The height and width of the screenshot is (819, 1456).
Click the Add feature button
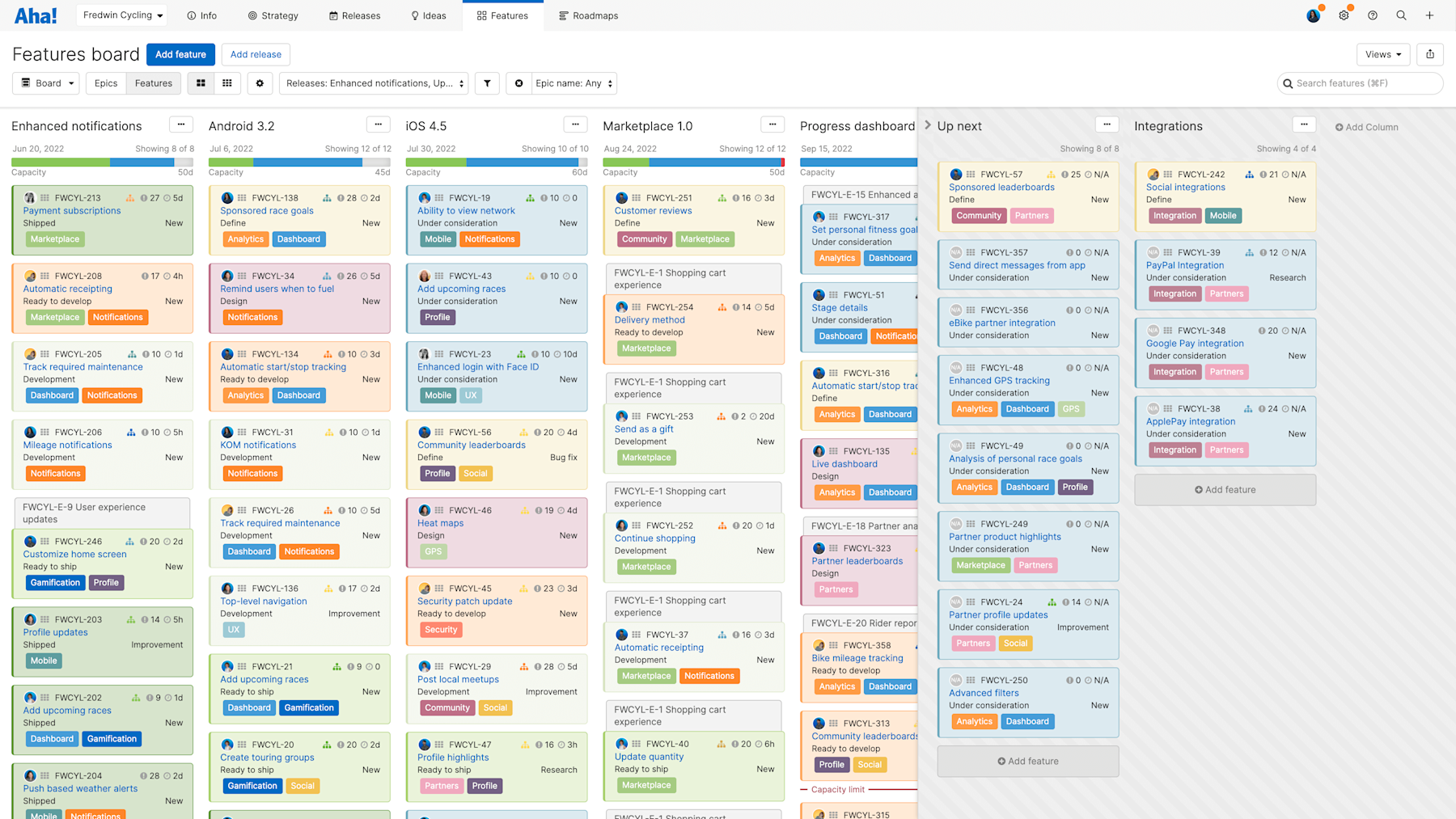pyautogui.click(x=180, y=54)
